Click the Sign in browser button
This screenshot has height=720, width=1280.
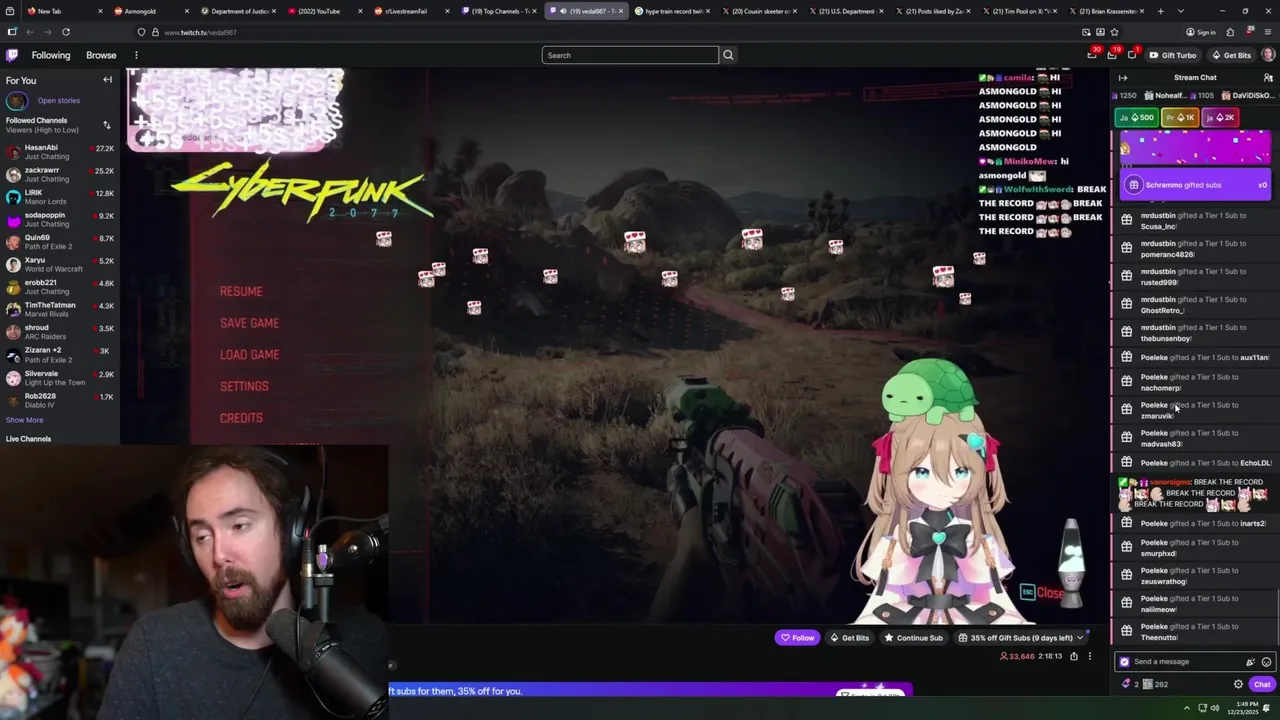click(1200, 32)
